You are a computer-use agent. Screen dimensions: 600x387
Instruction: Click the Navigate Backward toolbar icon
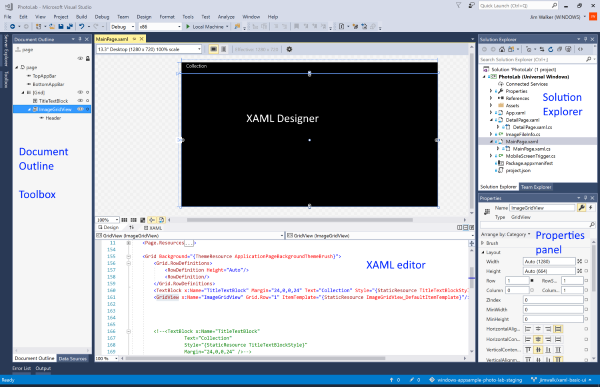[x=13, y=26]
